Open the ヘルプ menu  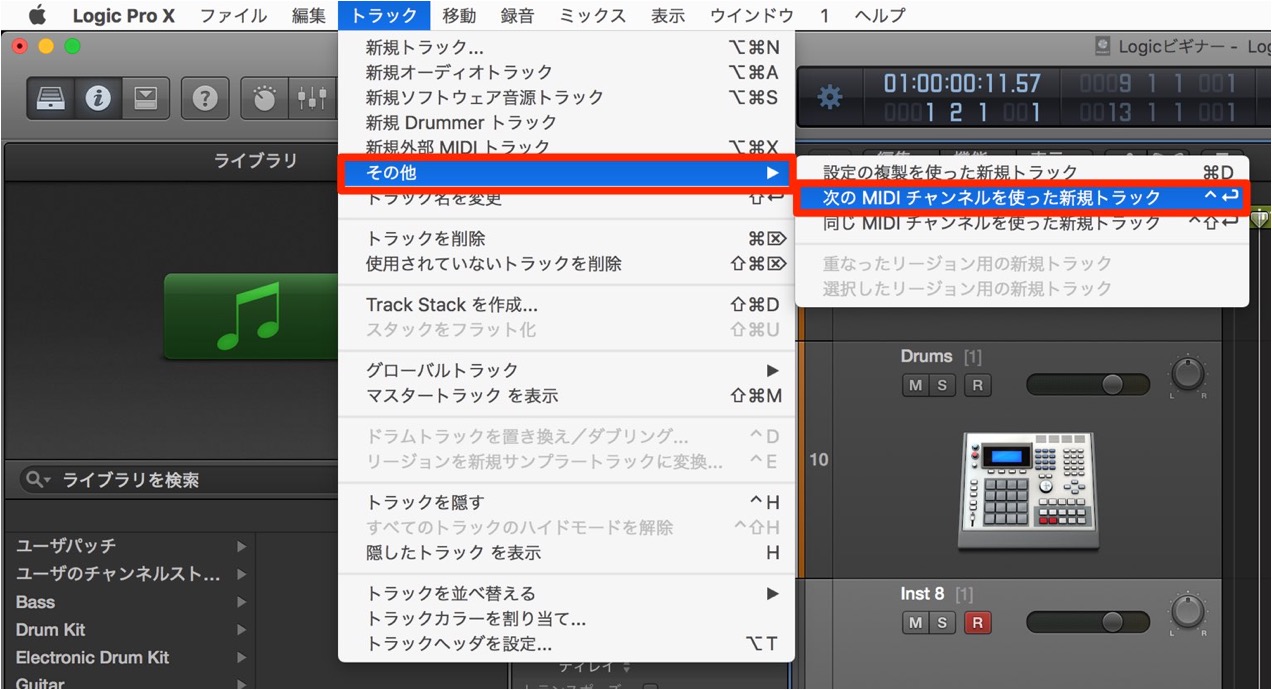[x=880, y=15]
